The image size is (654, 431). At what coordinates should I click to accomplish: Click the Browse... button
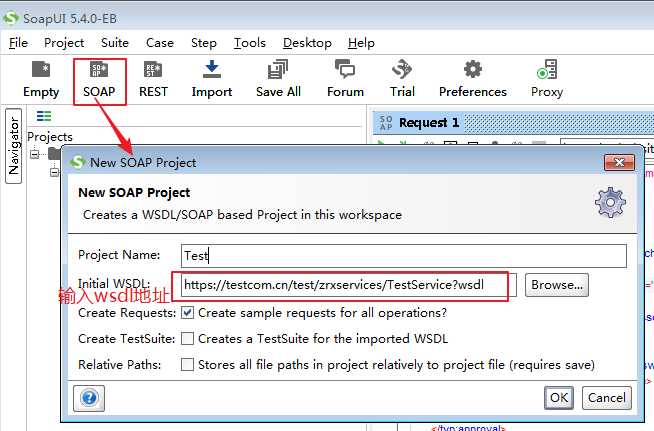(557, 285)
